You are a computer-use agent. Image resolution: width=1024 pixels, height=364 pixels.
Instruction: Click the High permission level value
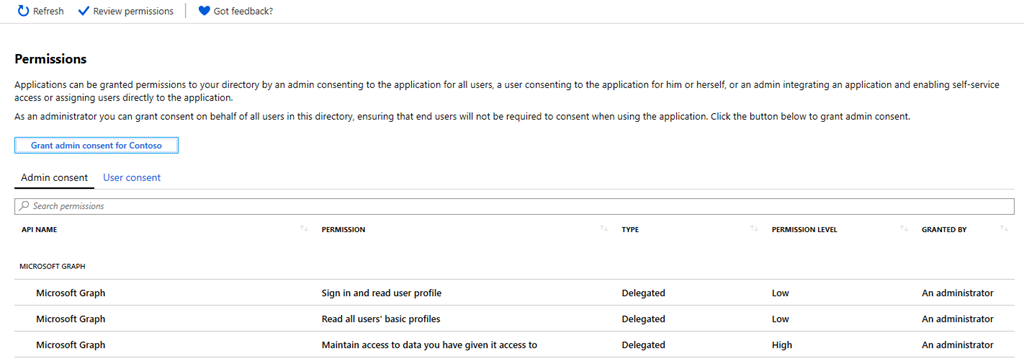coord(782,344)
